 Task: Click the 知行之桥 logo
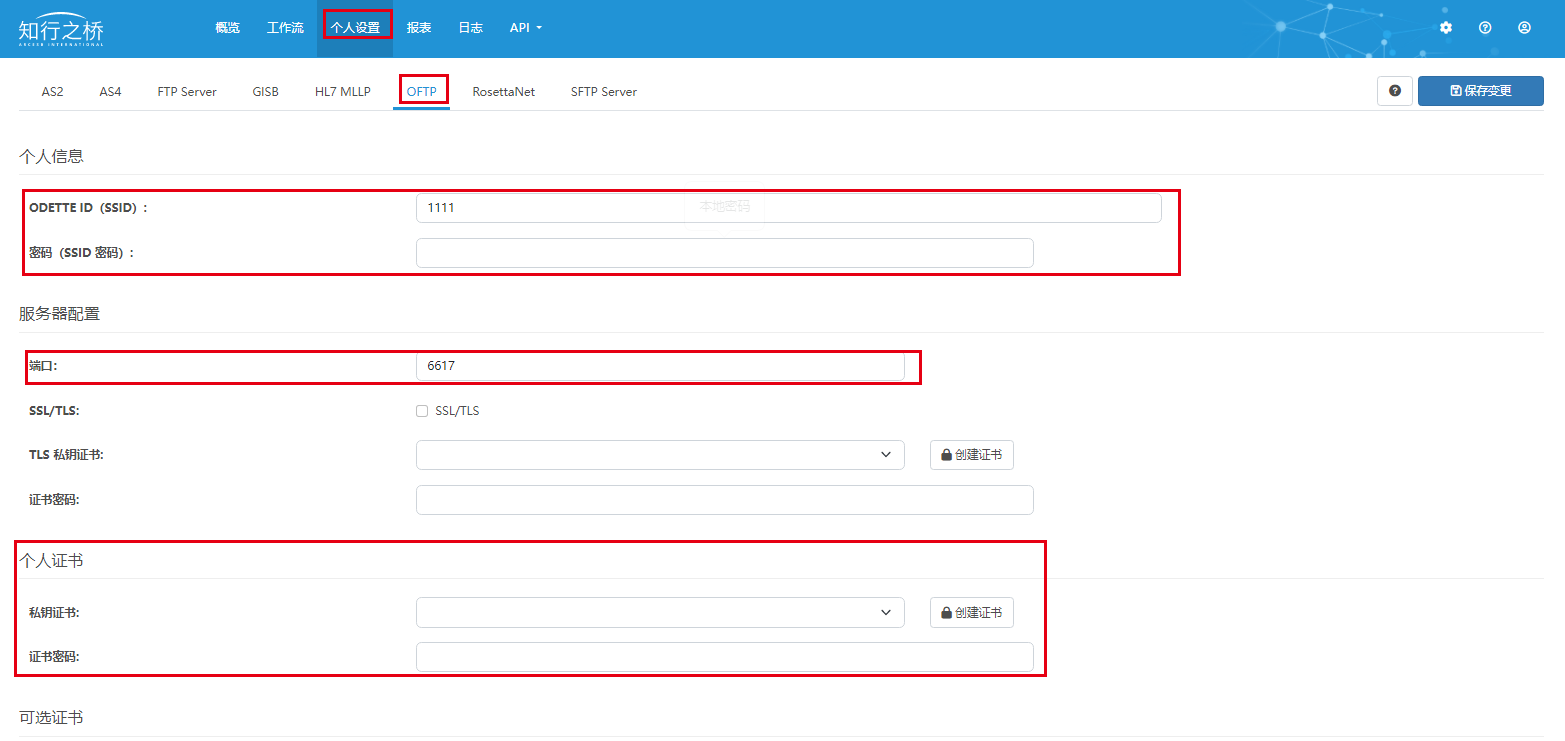click(61, 30)
